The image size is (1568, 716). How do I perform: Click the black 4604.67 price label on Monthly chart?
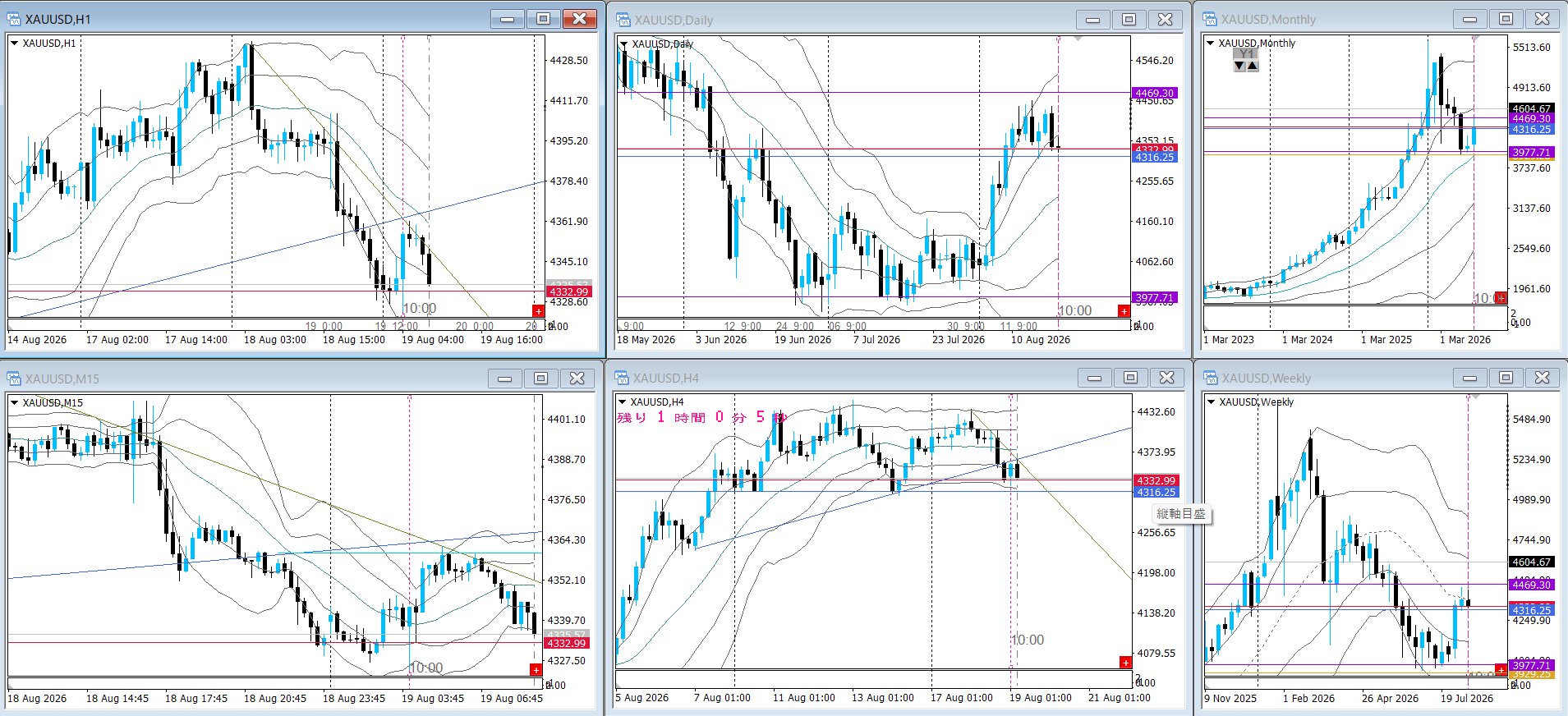pyautogui.click(x=1532, y=108)
